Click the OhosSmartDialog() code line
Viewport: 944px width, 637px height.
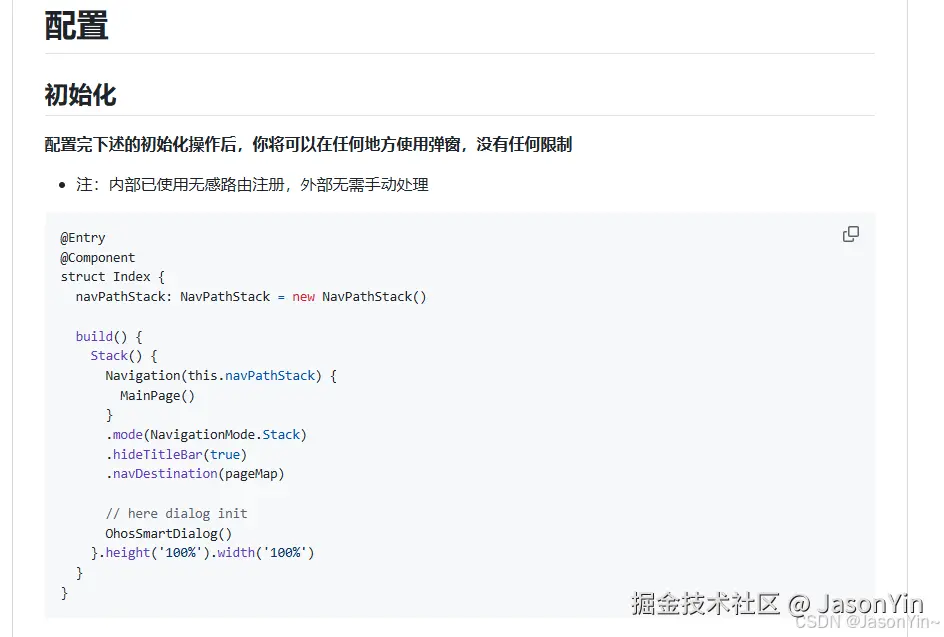tap(169, 533)
